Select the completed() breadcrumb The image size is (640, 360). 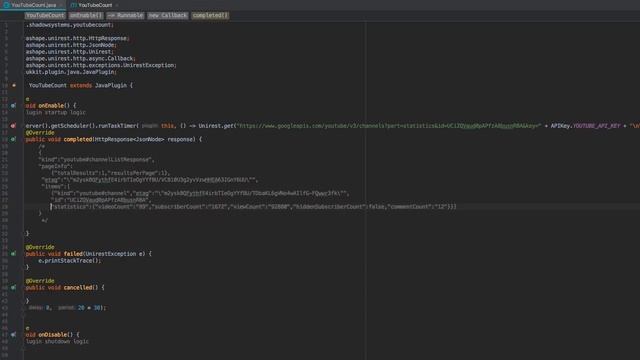210,16
